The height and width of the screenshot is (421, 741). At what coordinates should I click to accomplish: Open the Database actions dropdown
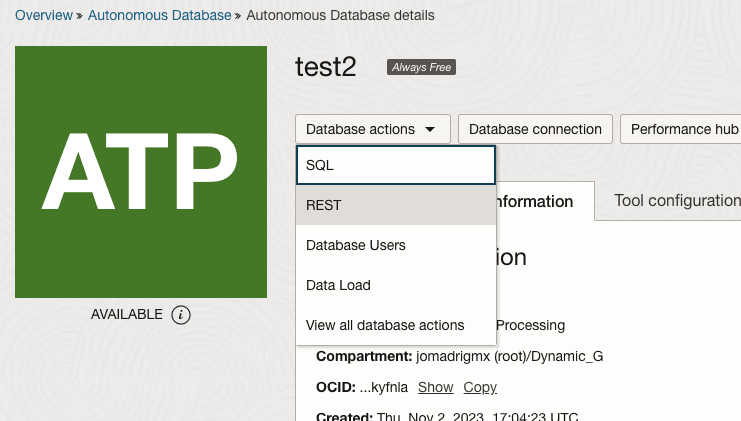pyautogui.click(x=373, y=129)
